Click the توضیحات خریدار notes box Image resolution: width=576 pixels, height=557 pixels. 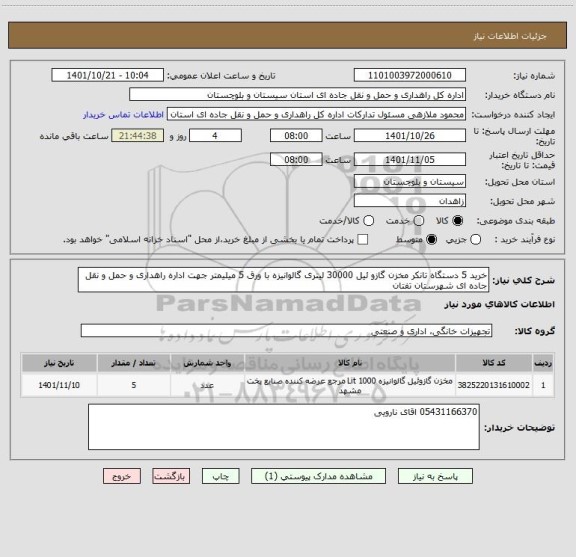284,427
